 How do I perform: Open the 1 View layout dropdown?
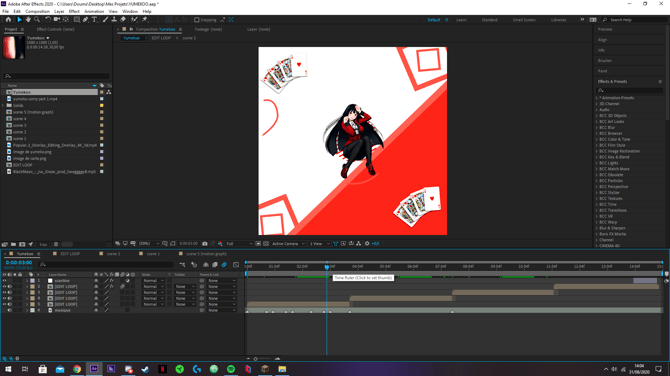point(320,244)
